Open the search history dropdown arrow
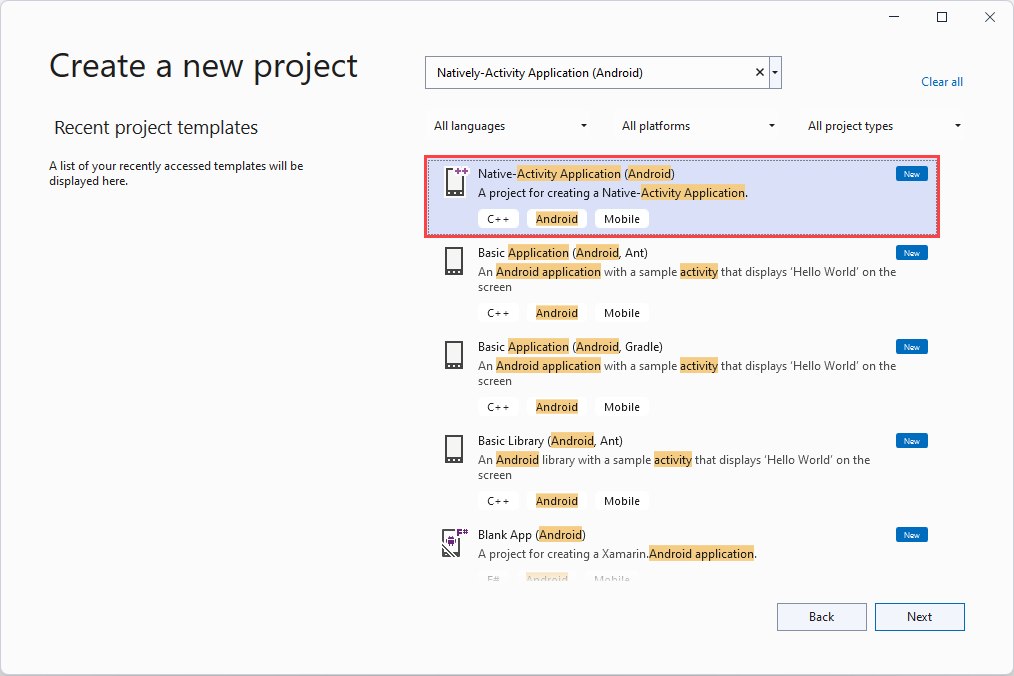 774,72
